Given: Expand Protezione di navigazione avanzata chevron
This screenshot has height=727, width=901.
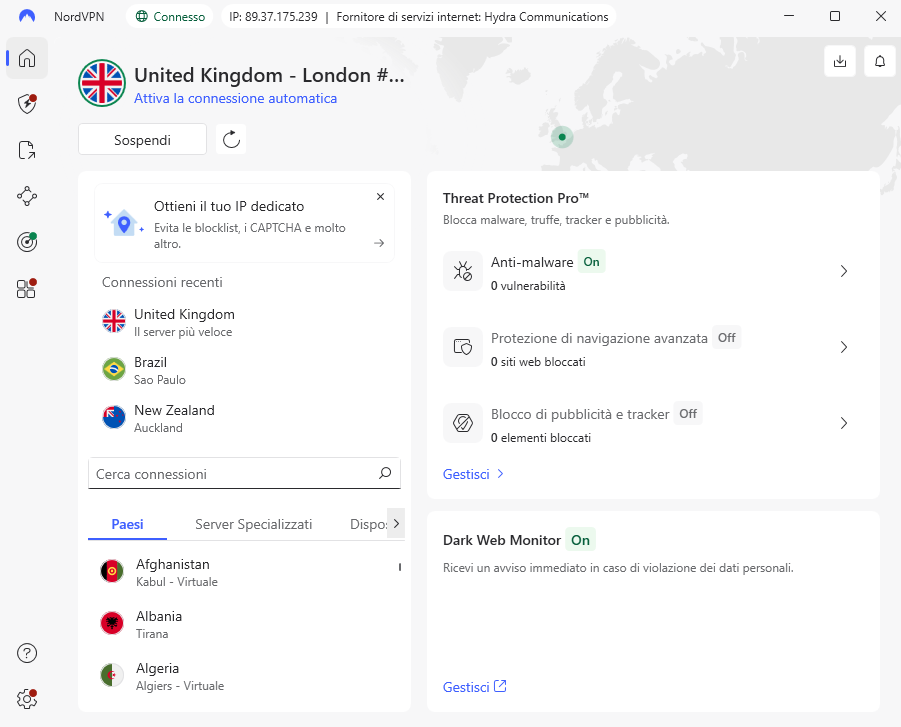Looking at the screenshot, I should pos(844,347).
